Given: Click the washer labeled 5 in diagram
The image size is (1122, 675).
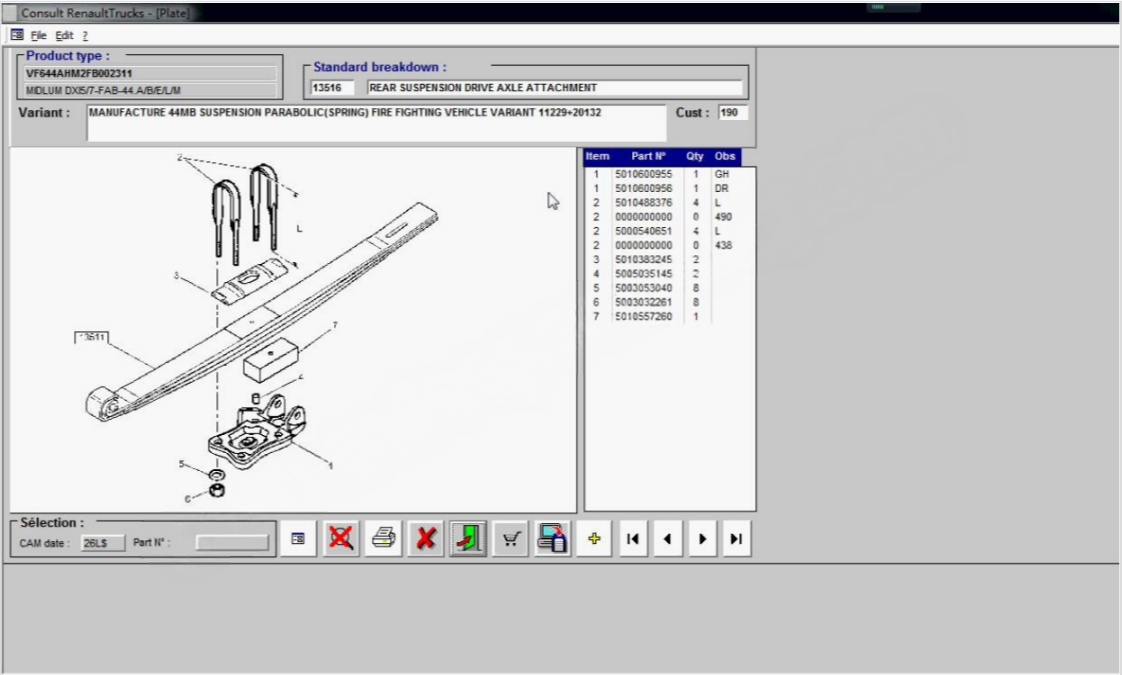Looking at the screenshot, I should coord(216,475).
